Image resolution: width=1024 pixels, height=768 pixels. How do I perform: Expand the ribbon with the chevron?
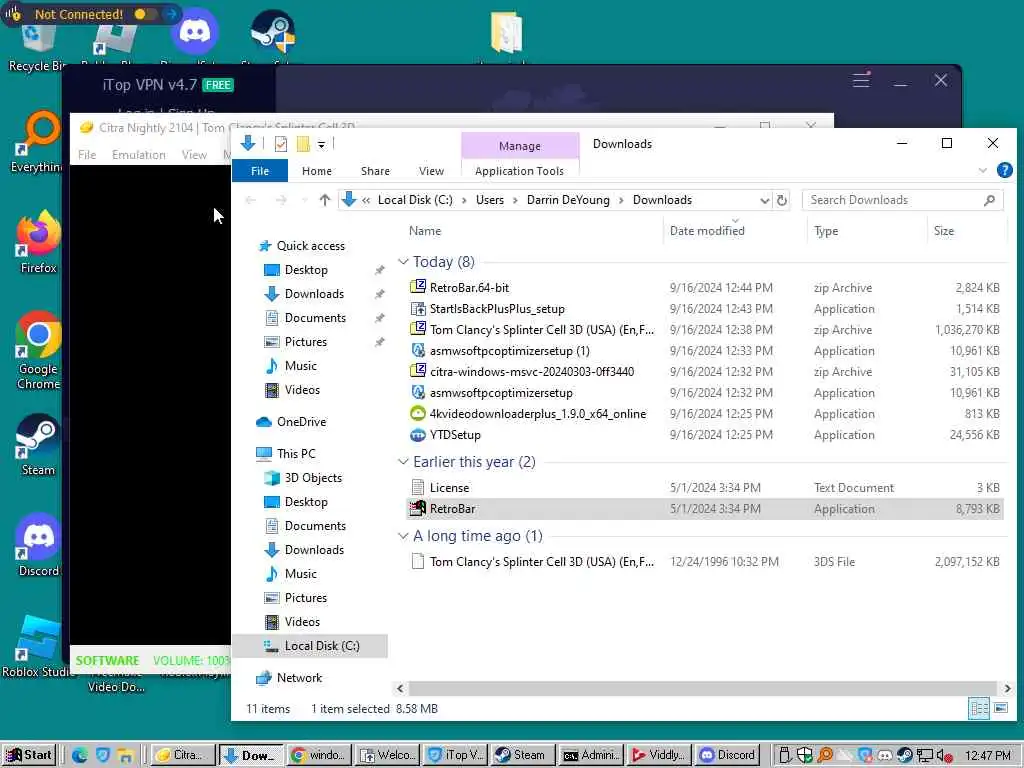click(x=982, y=170)
